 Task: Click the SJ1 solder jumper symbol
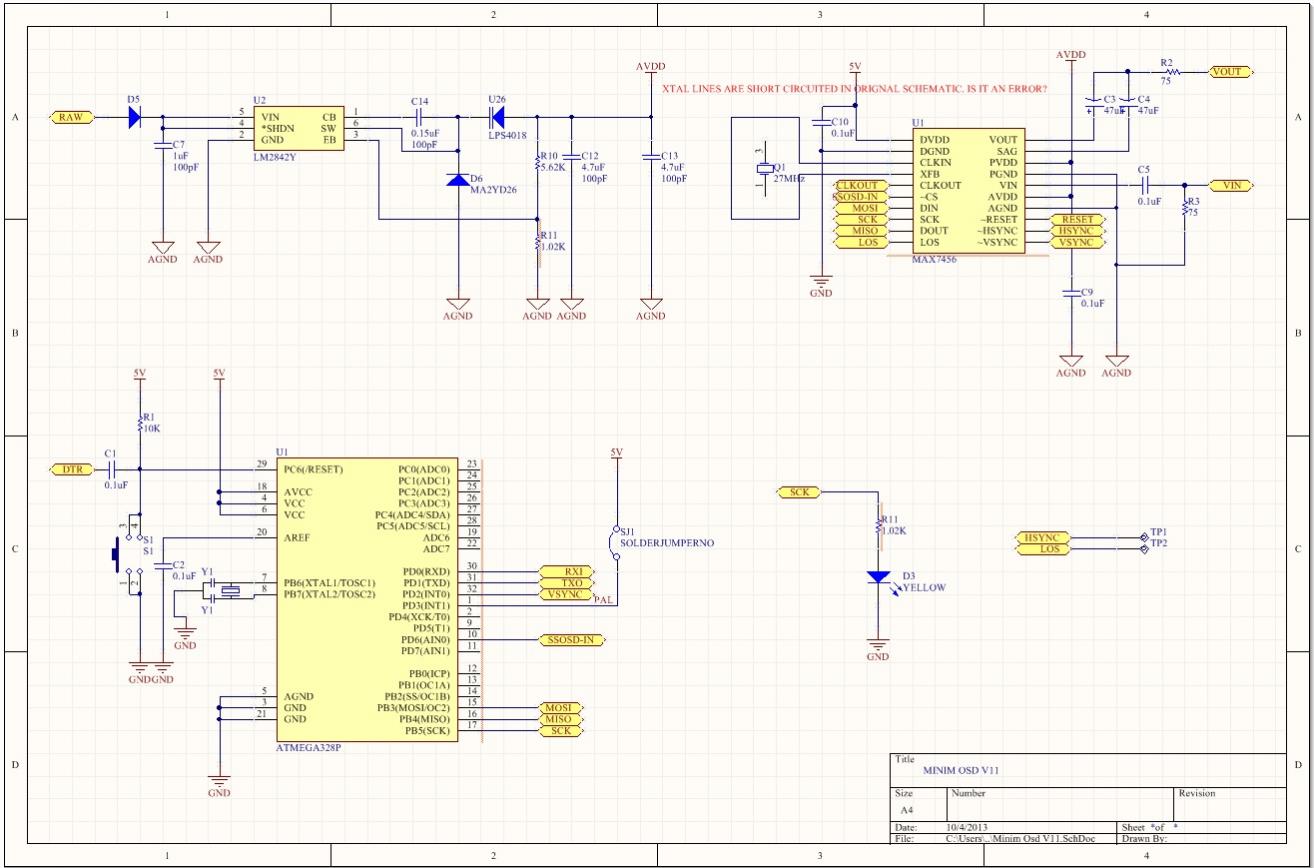pos(615,543)
